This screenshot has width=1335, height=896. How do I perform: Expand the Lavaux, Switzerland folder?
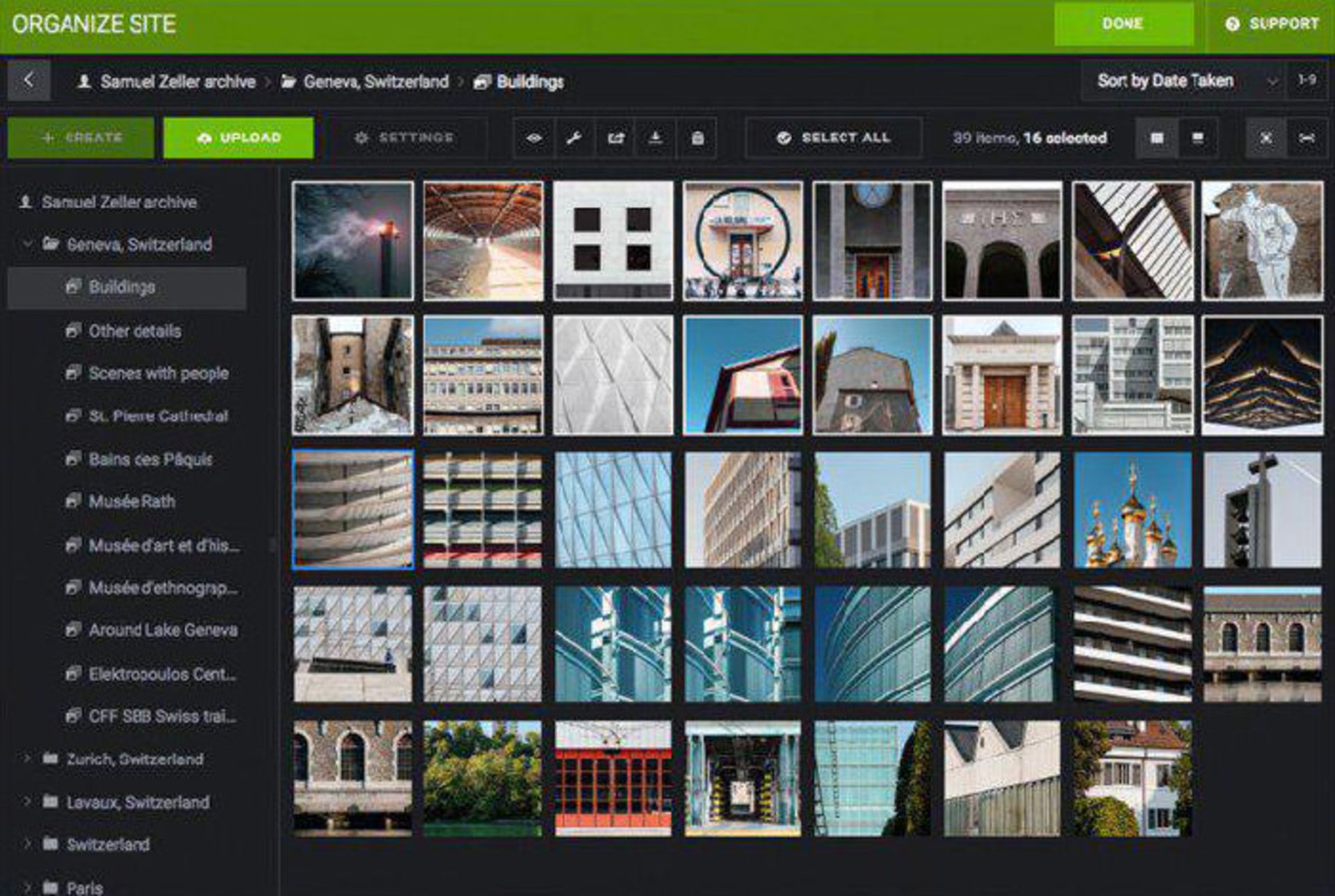pos(27,801)
